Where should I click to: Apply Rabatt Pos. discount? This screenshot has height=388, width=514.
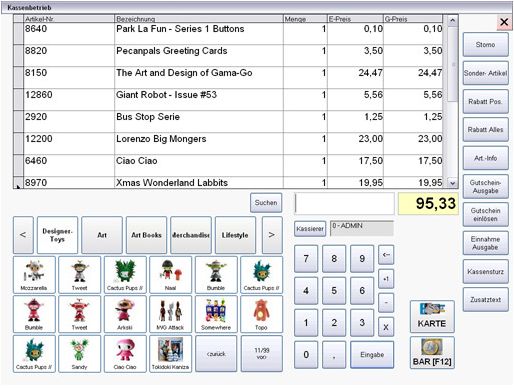[486, 101]
